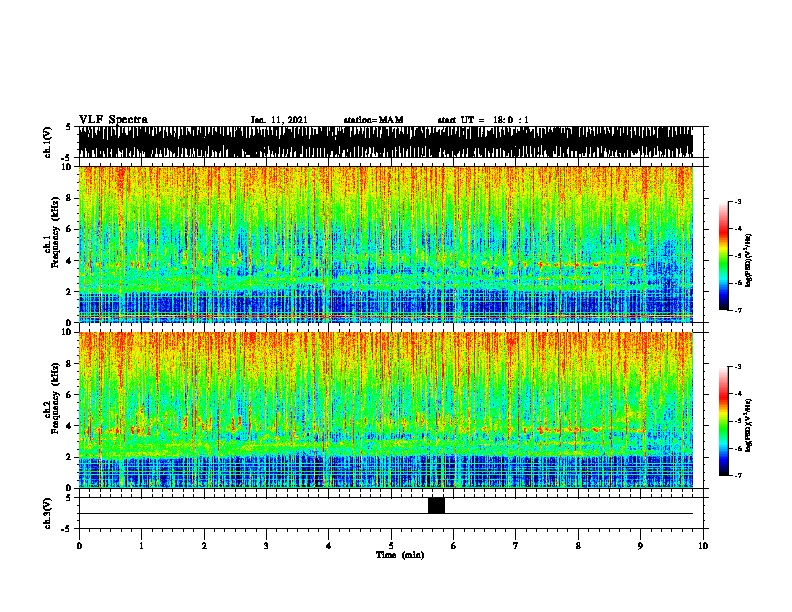Click the "ch.1(V)" axis label
This screenshot has width=792, height=612.
click(x=47, y=142)
